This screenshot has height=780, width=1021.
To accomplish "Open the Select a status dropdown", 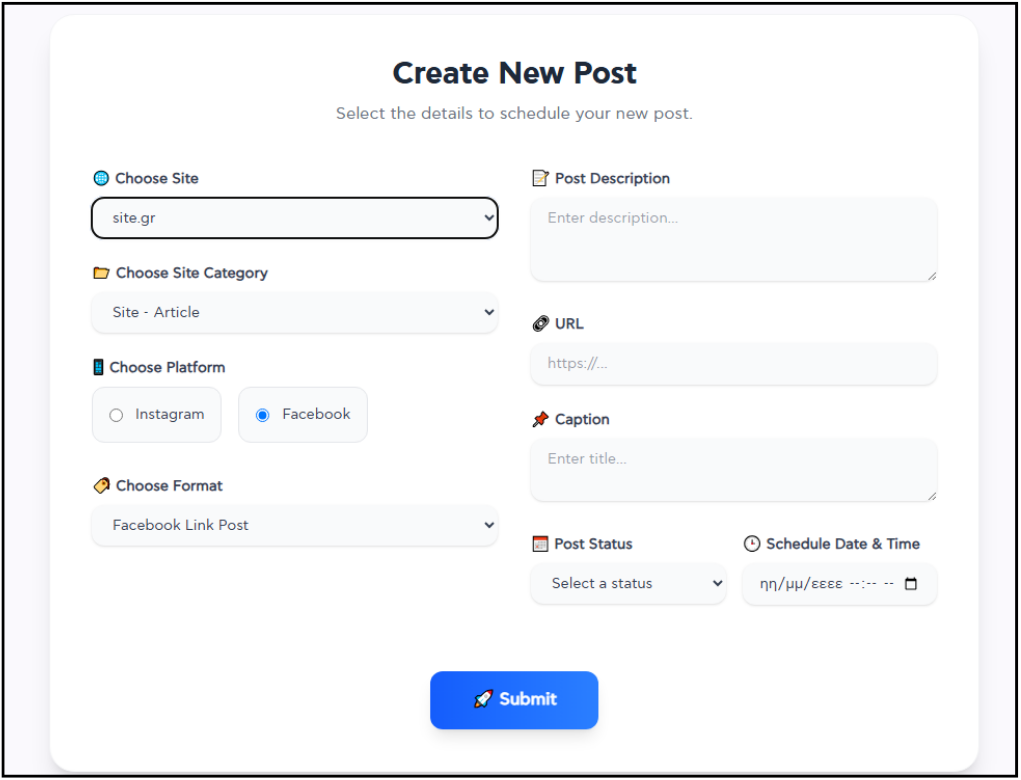I will pos(628,584).
